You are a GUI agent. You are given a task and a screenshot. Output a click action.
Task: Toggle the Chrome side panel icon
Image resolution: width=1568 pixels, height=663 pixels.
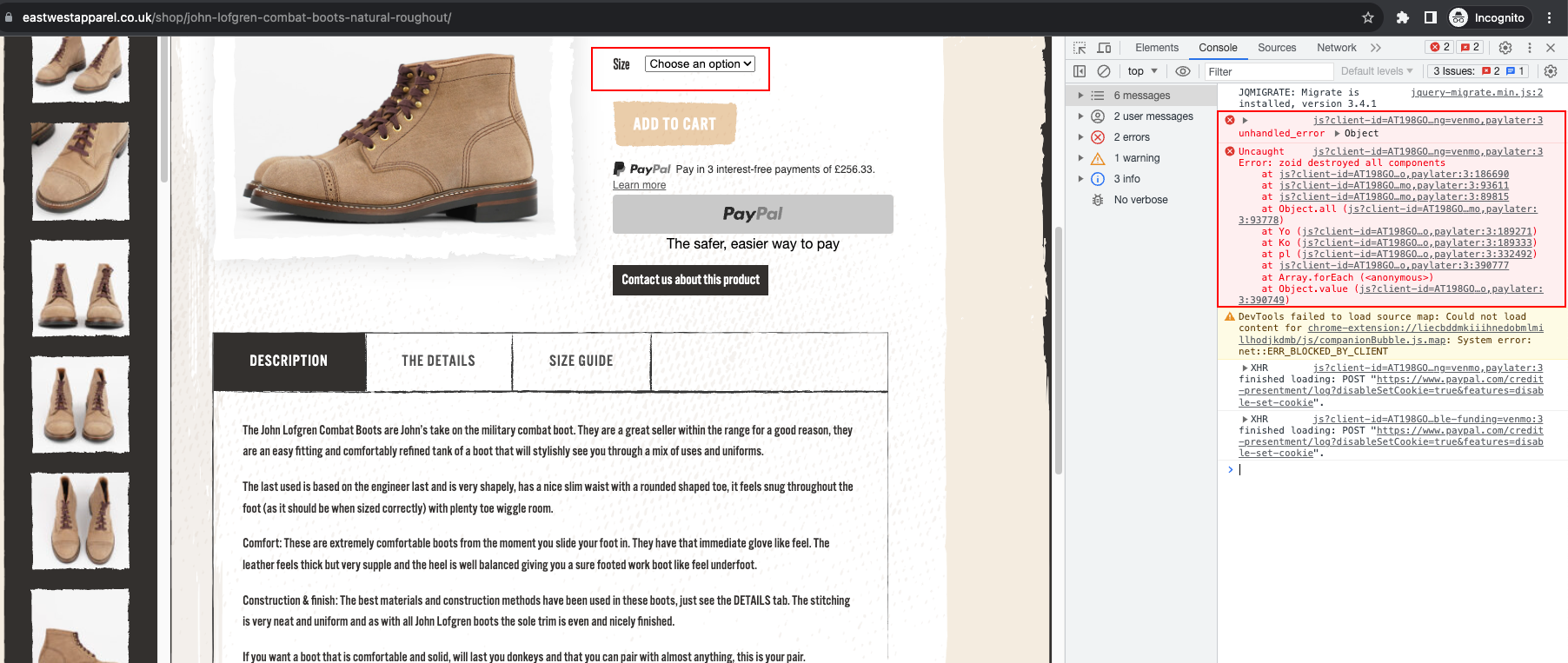(1430, 17)
